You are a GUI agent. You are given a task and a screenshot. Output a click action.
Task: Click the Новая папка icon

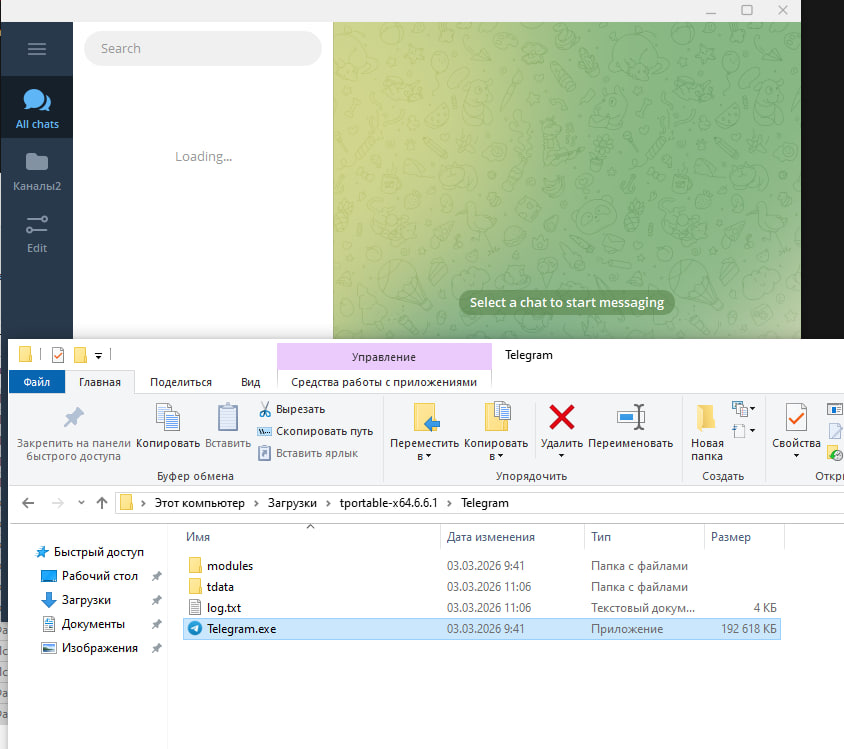point(706,418)
